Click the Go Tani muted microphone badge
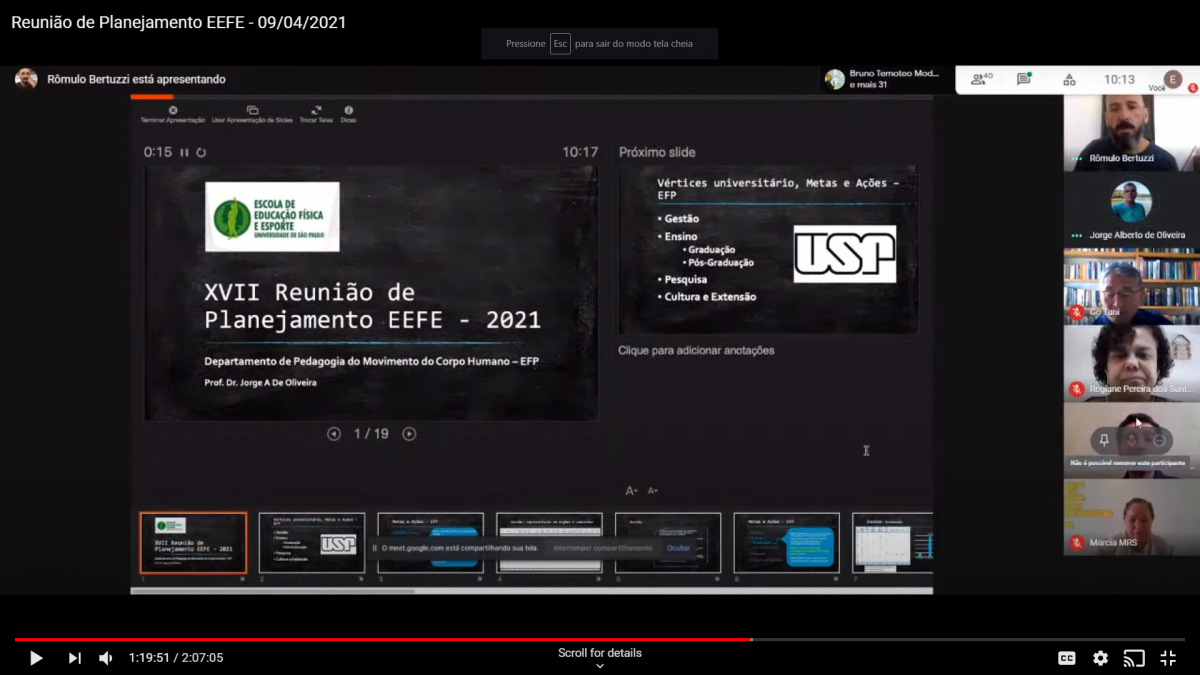The height and width of the screenshot is (675, 1200). [1077, 312]
